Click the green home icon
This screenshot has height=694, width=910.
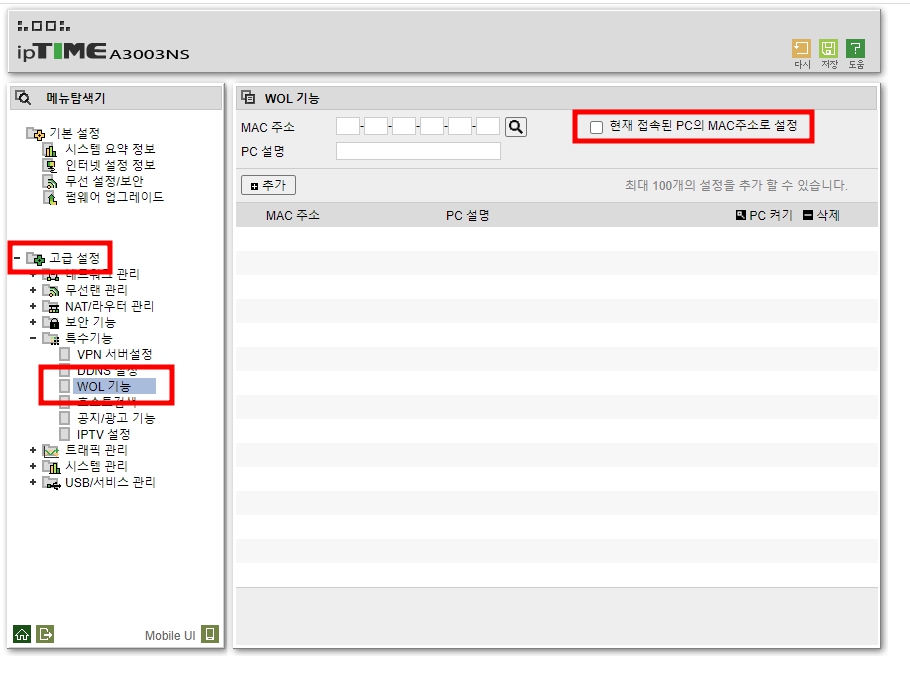pos(22,634)
